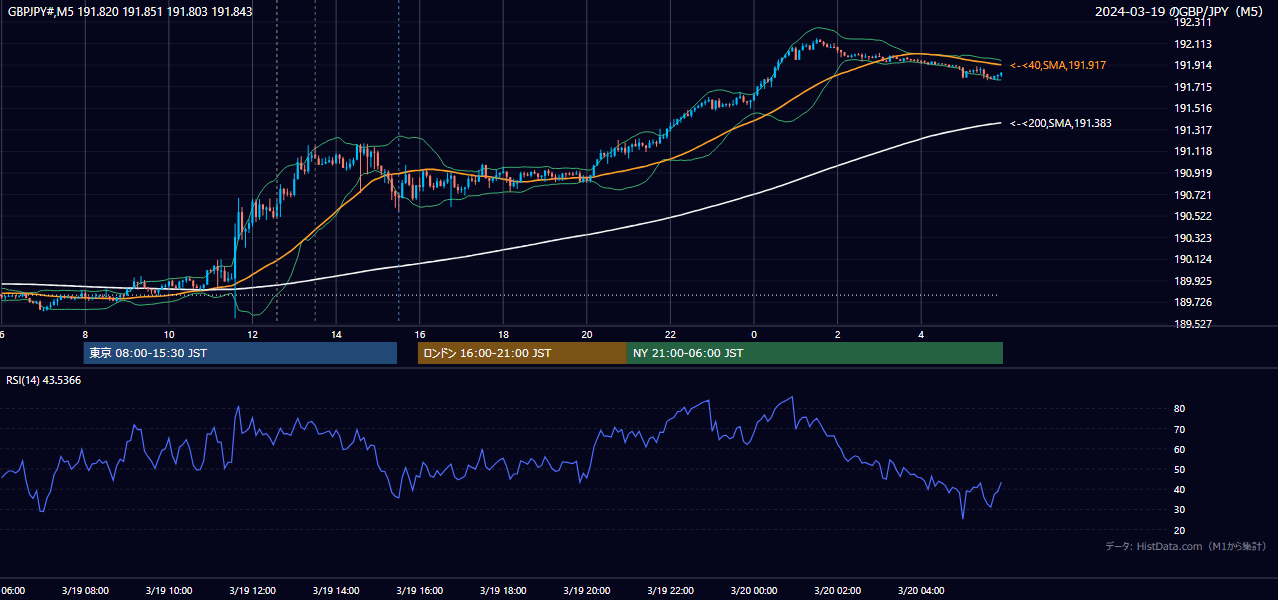1278x600 pixels.
Task: Click RSI scale value 30
Action: click(1180, 510)
